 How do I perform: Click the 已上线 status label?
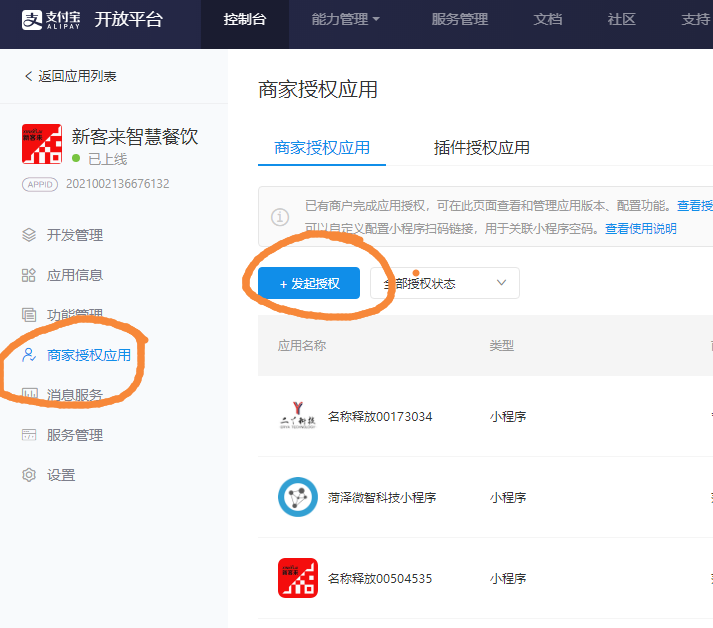pos(108,159)
